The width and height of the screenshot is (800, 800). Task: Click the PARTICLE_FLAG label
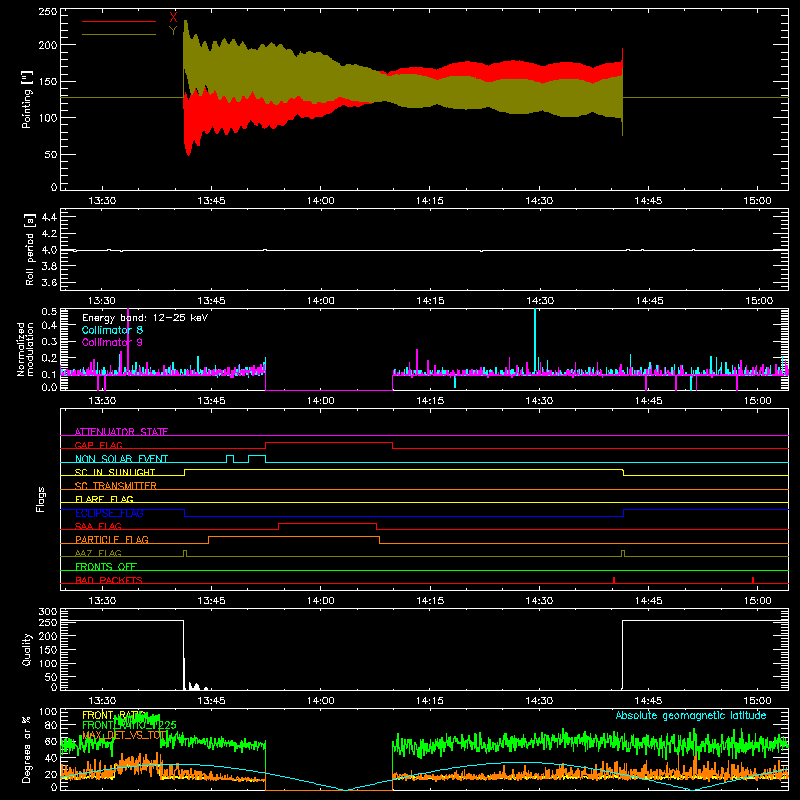(x=112, y=539)
